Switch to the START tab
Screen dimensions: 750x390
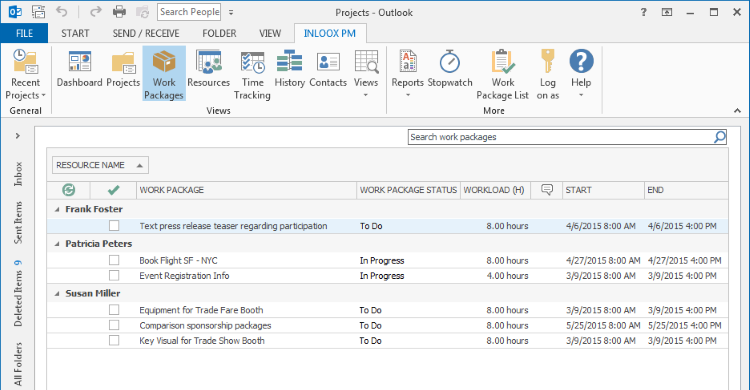(x=75, y=33)
